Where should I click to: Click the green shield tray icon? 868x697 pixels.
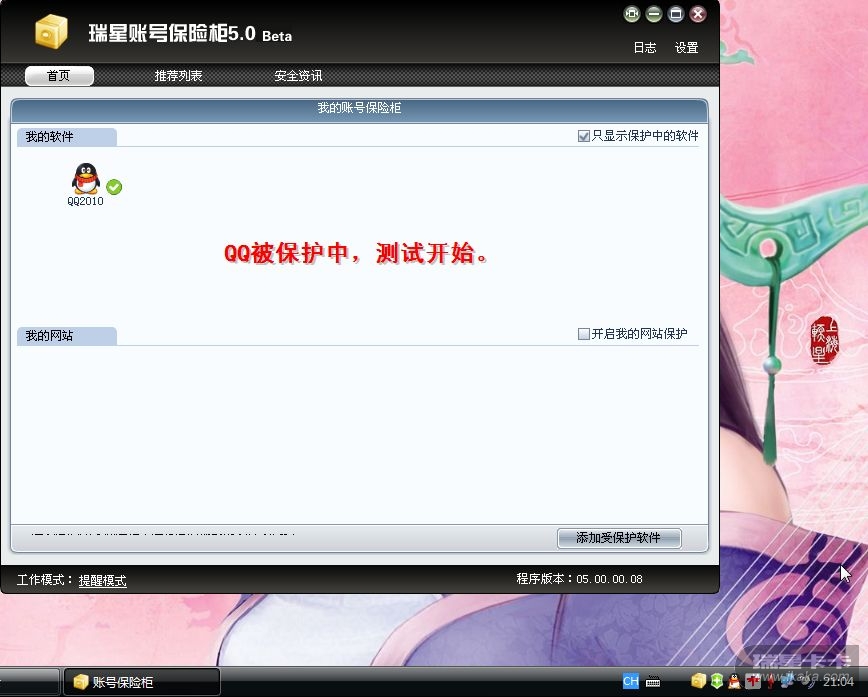(x=717, y=680)
